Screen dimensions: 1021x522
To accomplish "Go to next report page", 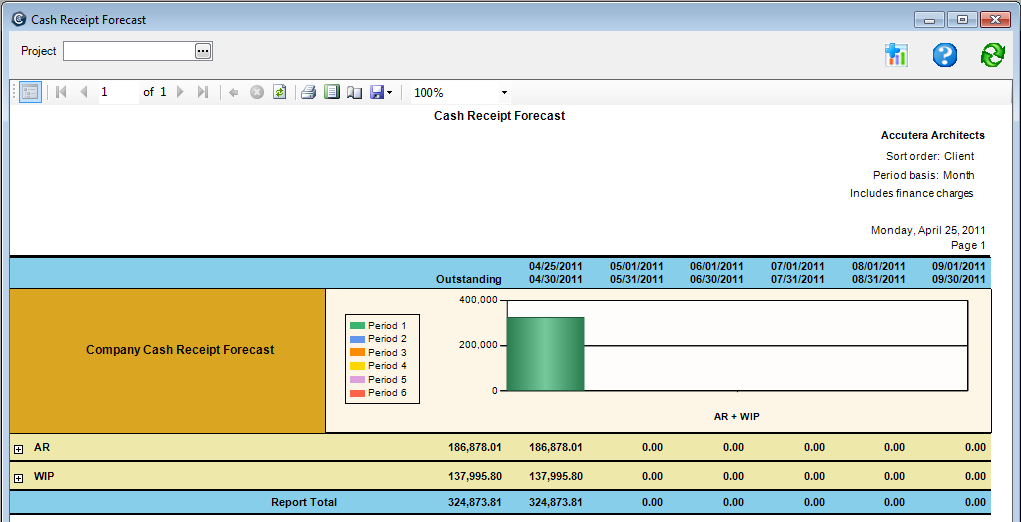I will click(x=181, y=92).
